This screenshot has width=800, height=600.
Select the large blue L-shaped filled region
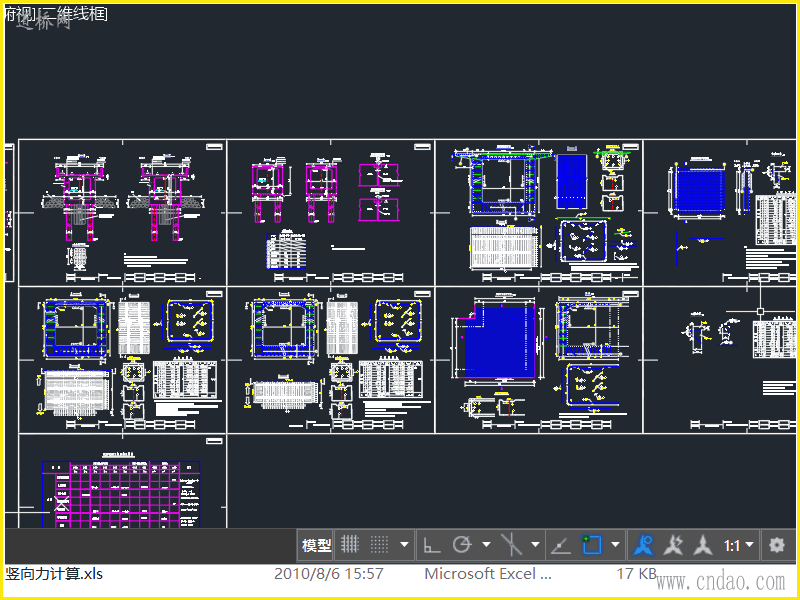coord(499,341)
